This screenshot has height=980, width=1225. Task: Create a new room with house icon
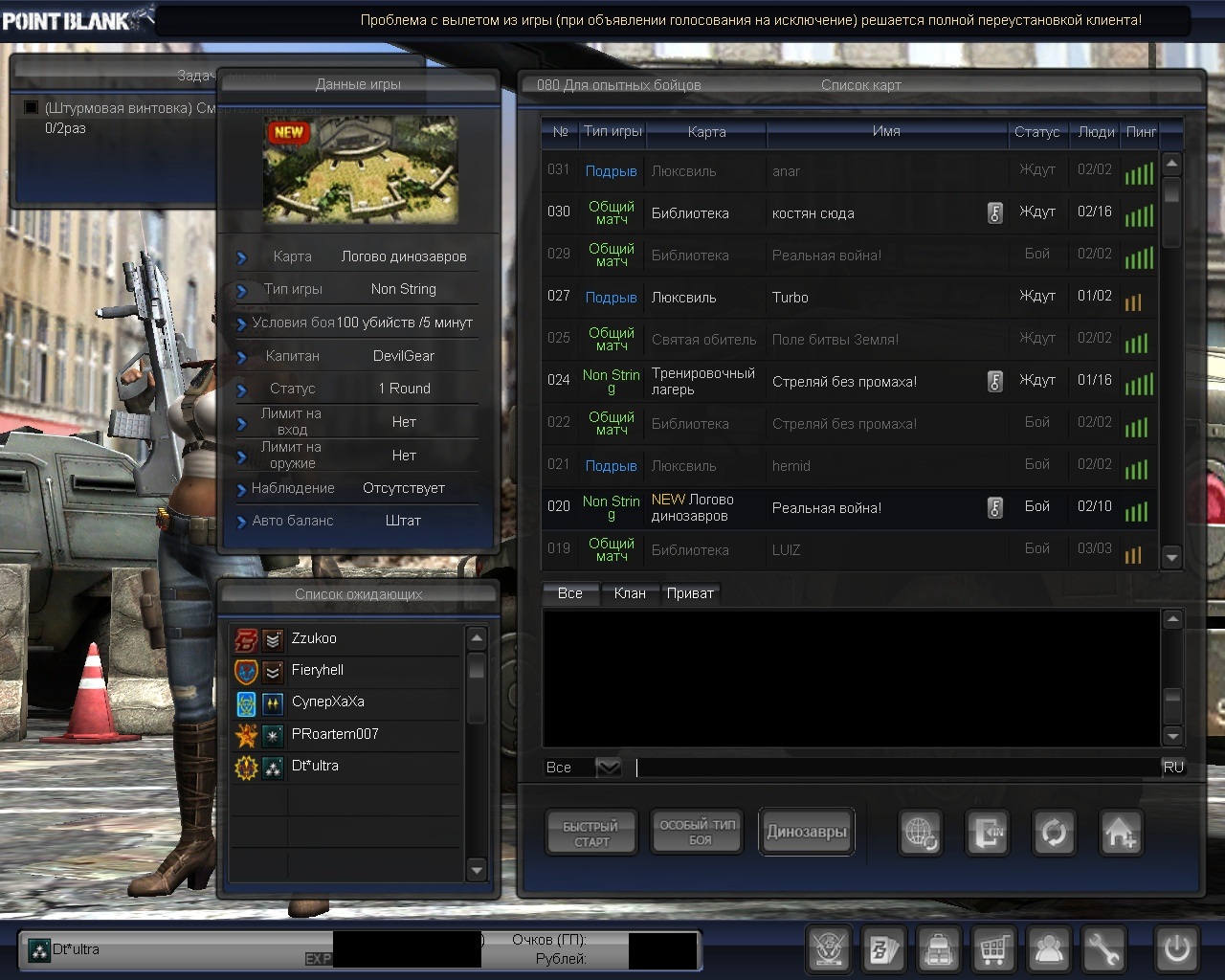coord(1120,834)
